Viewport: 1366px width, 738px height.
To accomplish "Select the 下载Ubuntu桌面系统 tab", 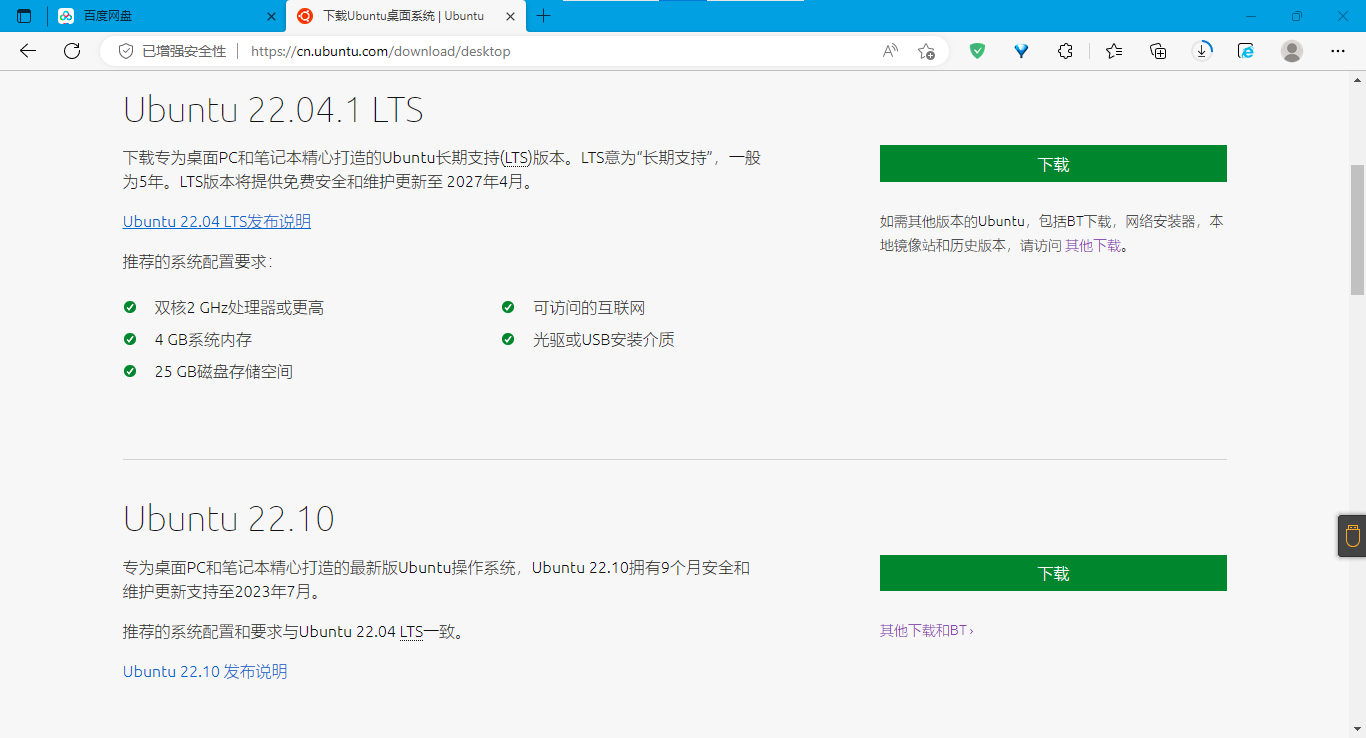I will click(x=404, y=16).
